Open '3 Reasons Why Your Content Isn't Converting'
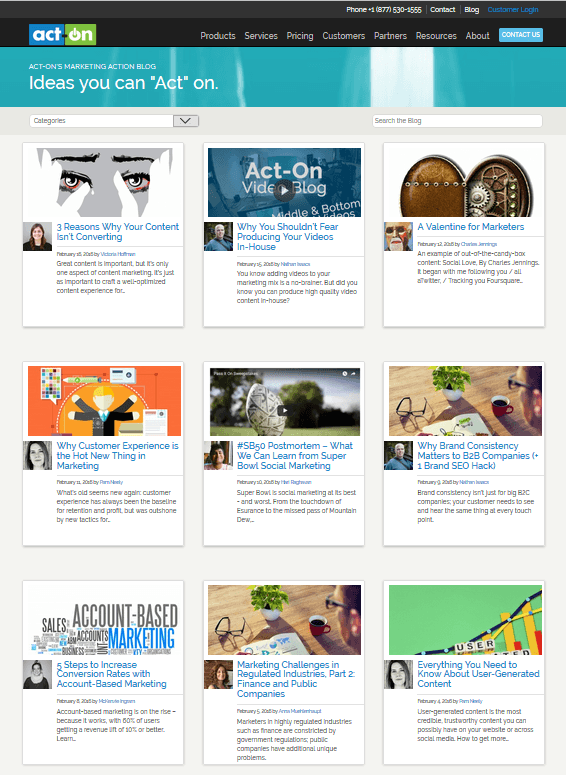The height and width of the screenshot is (775, 566). [118, 231]
